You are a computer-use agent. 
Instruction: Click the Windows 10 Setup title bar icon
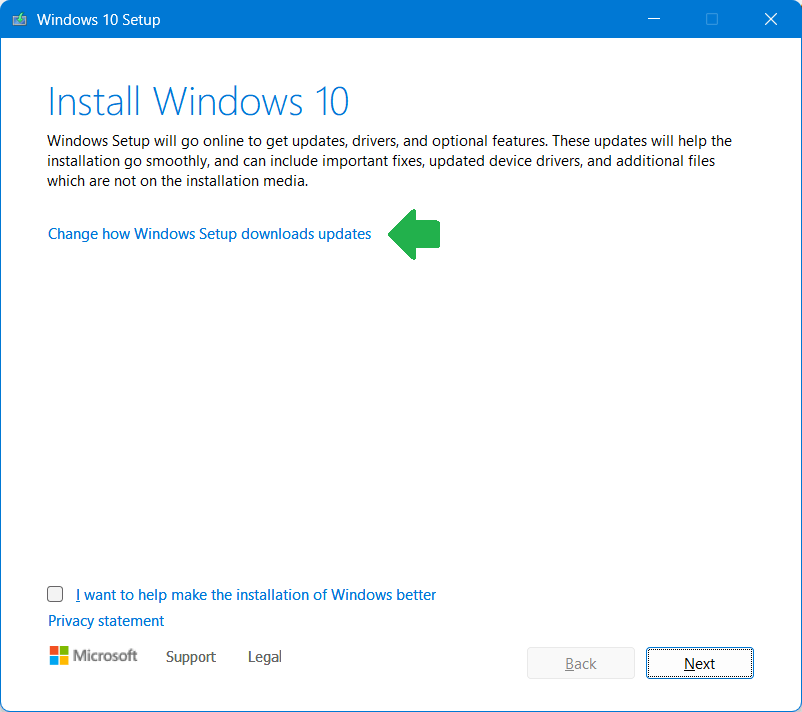[19, 19]
